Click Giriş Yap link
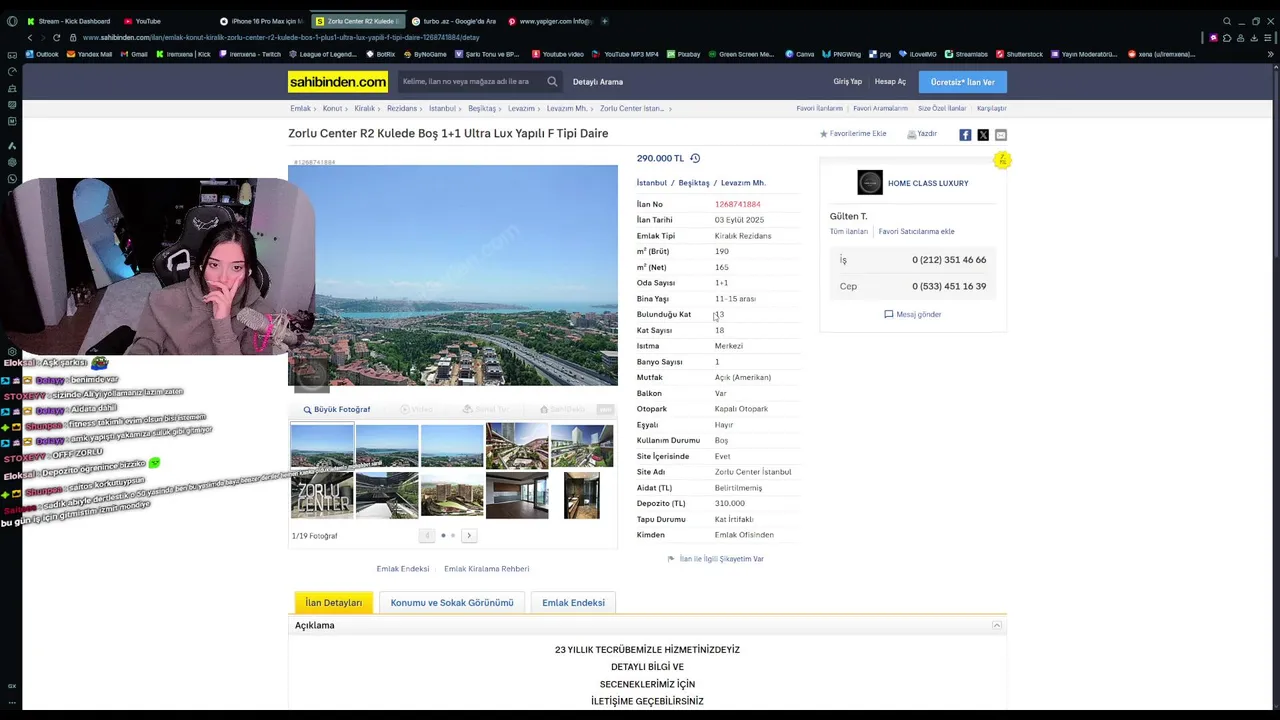This screenshot has height=720, width=1280. (x=847, y=82)
